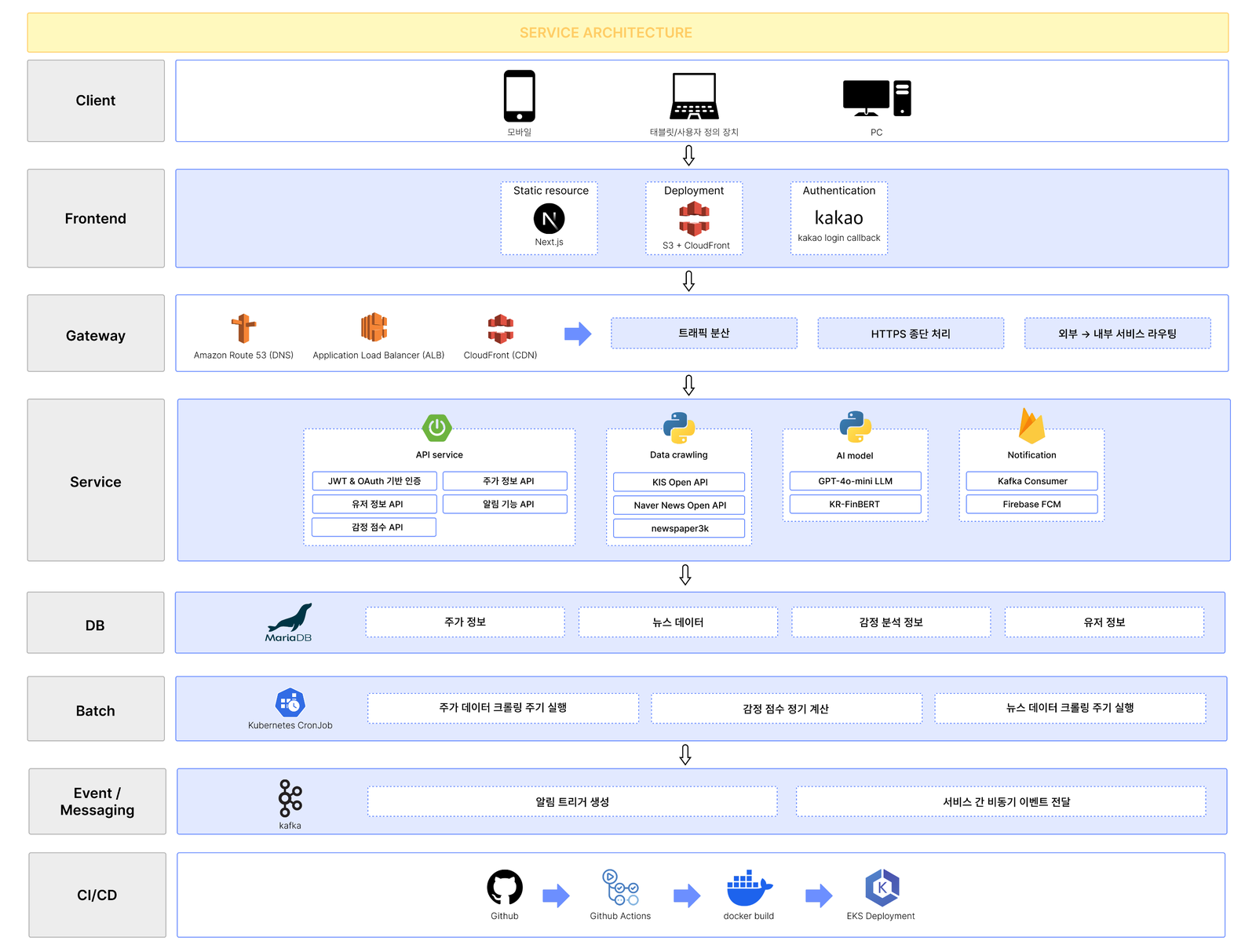Image resolution: width=1256 pixels, height=952 pixels.
Task: Click the KIS Open API box
Action: click(x=679, y=482)
